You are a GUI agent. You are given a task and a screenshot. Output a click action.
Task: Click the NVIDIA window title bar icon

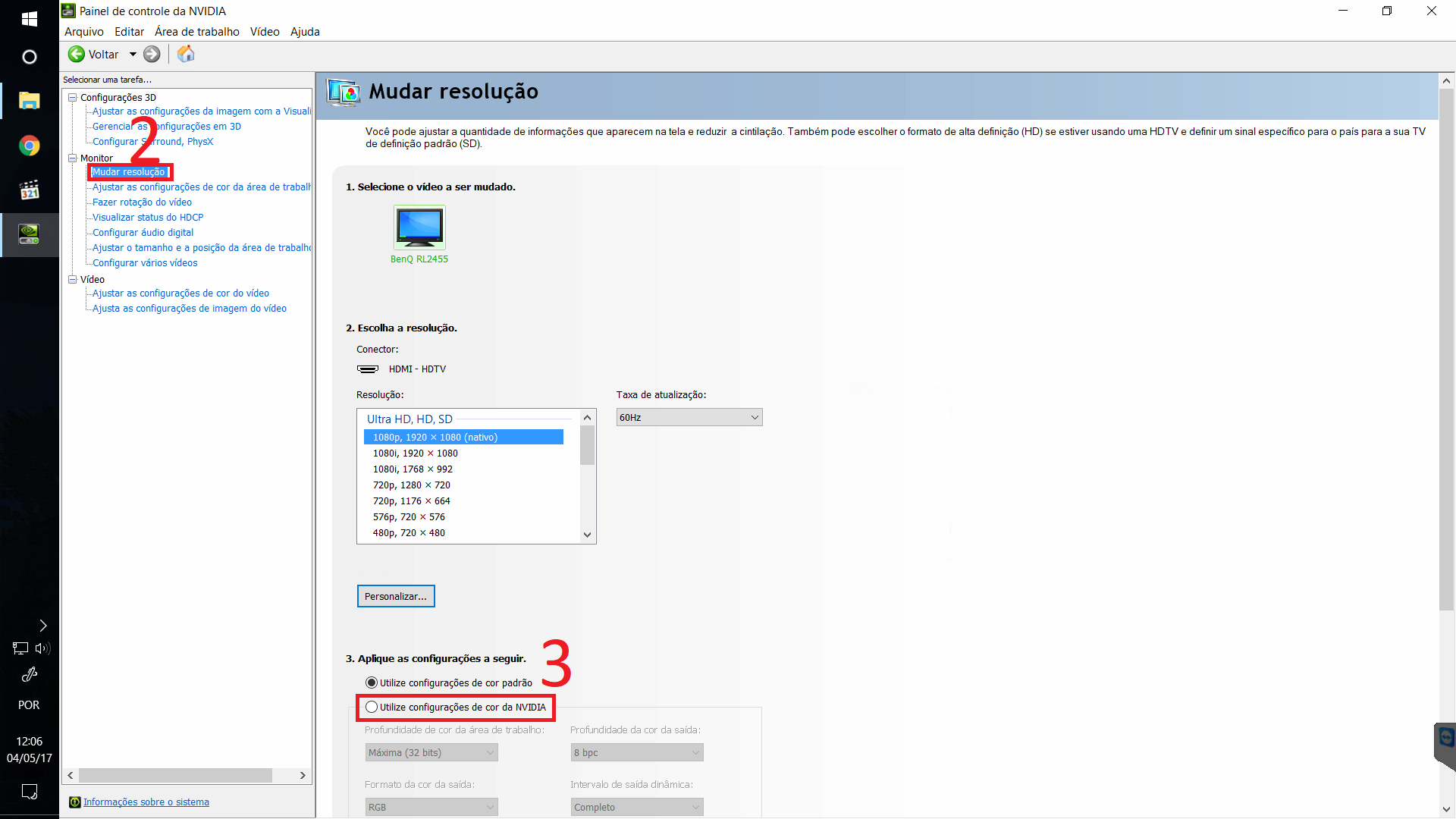tap(68, 11)
